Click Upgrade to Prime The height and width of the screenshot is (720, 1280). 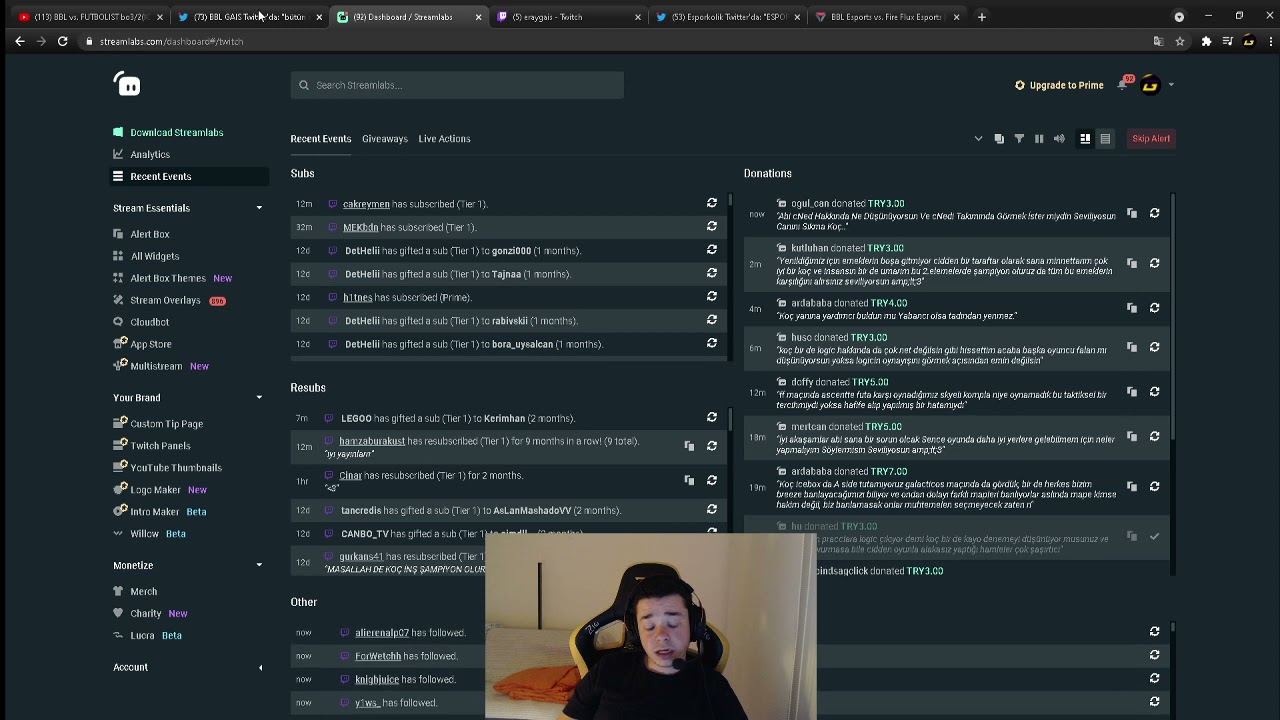[x=1059, y=85]
